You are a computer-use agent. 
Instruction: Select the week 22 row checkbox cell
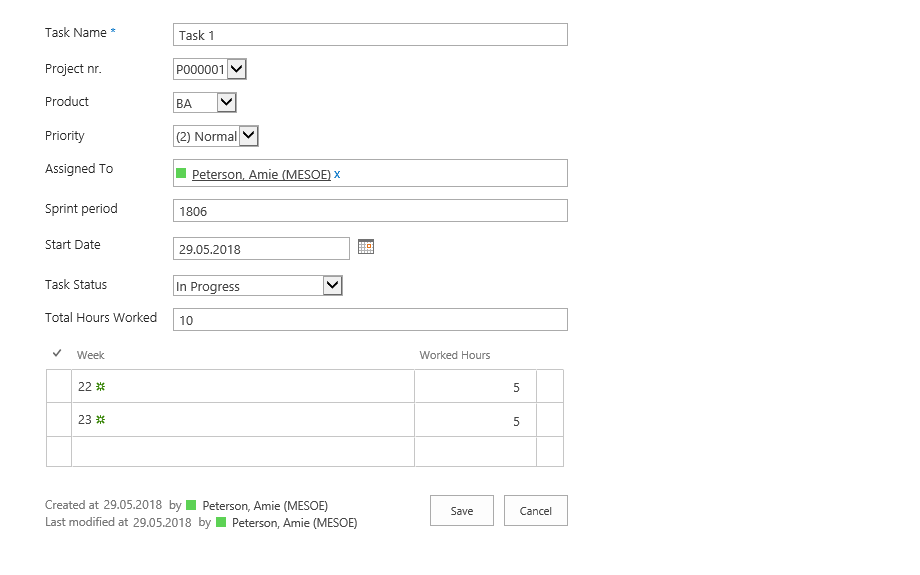tap(59, 387)
